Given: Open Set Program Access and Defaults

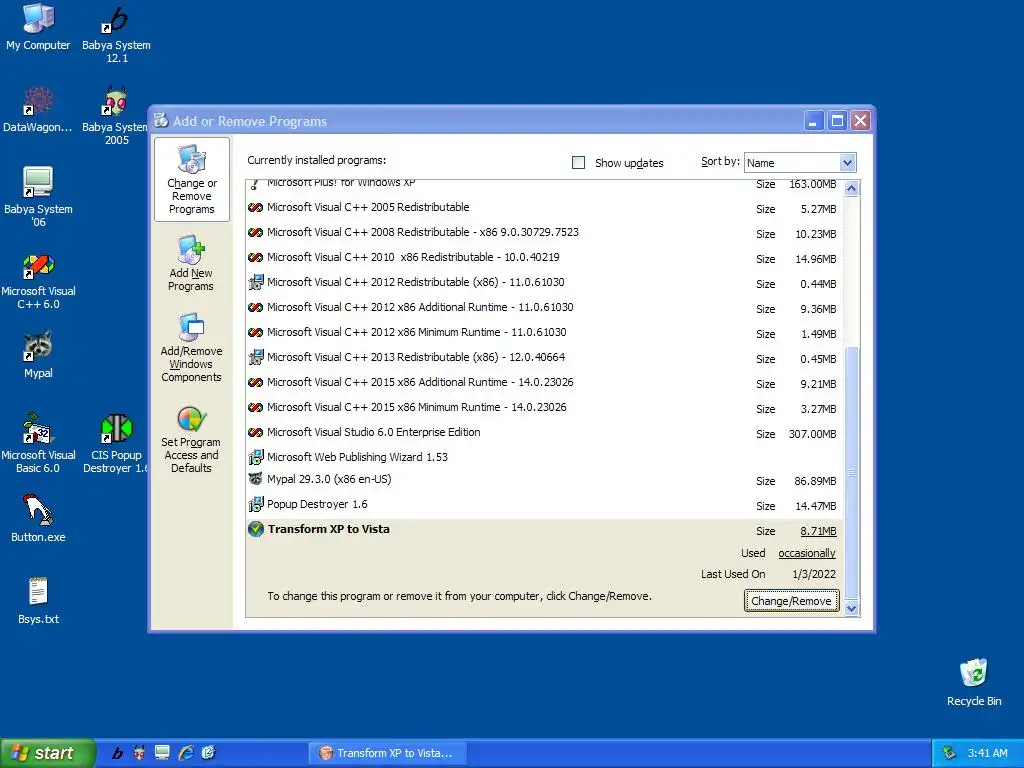Looking at the screenshot, I should click(191, 439).
